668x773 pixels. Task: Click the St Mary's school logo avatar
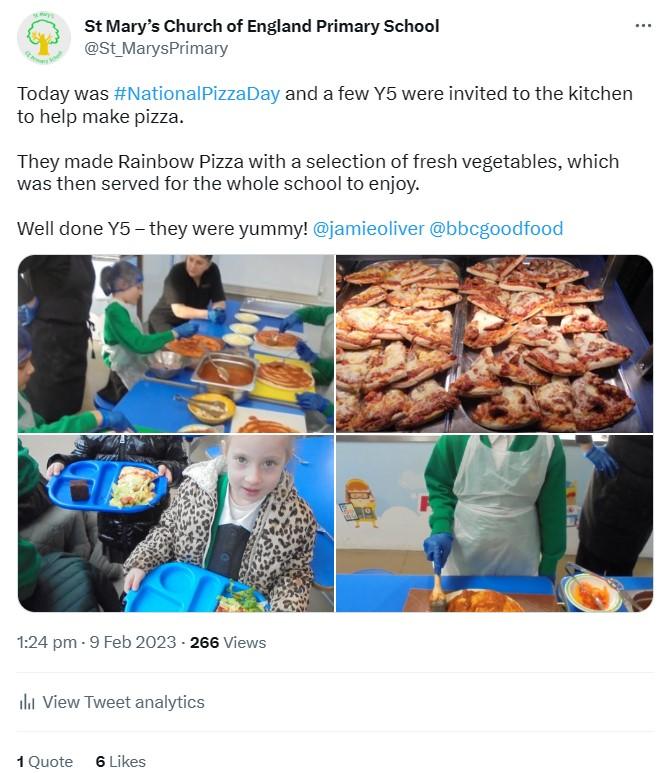44,37
